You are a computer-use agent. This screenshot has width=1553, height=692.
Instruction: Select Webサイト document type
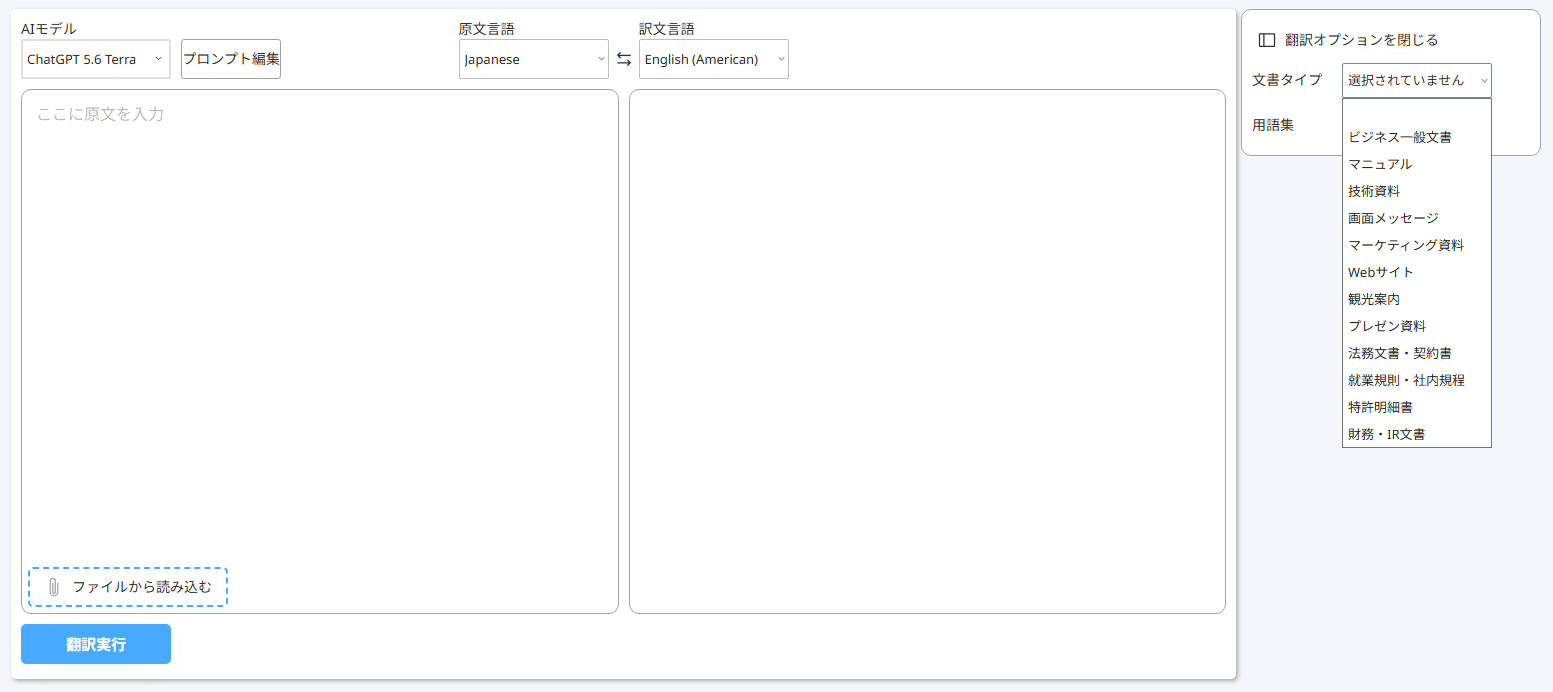coord(1417,272)
